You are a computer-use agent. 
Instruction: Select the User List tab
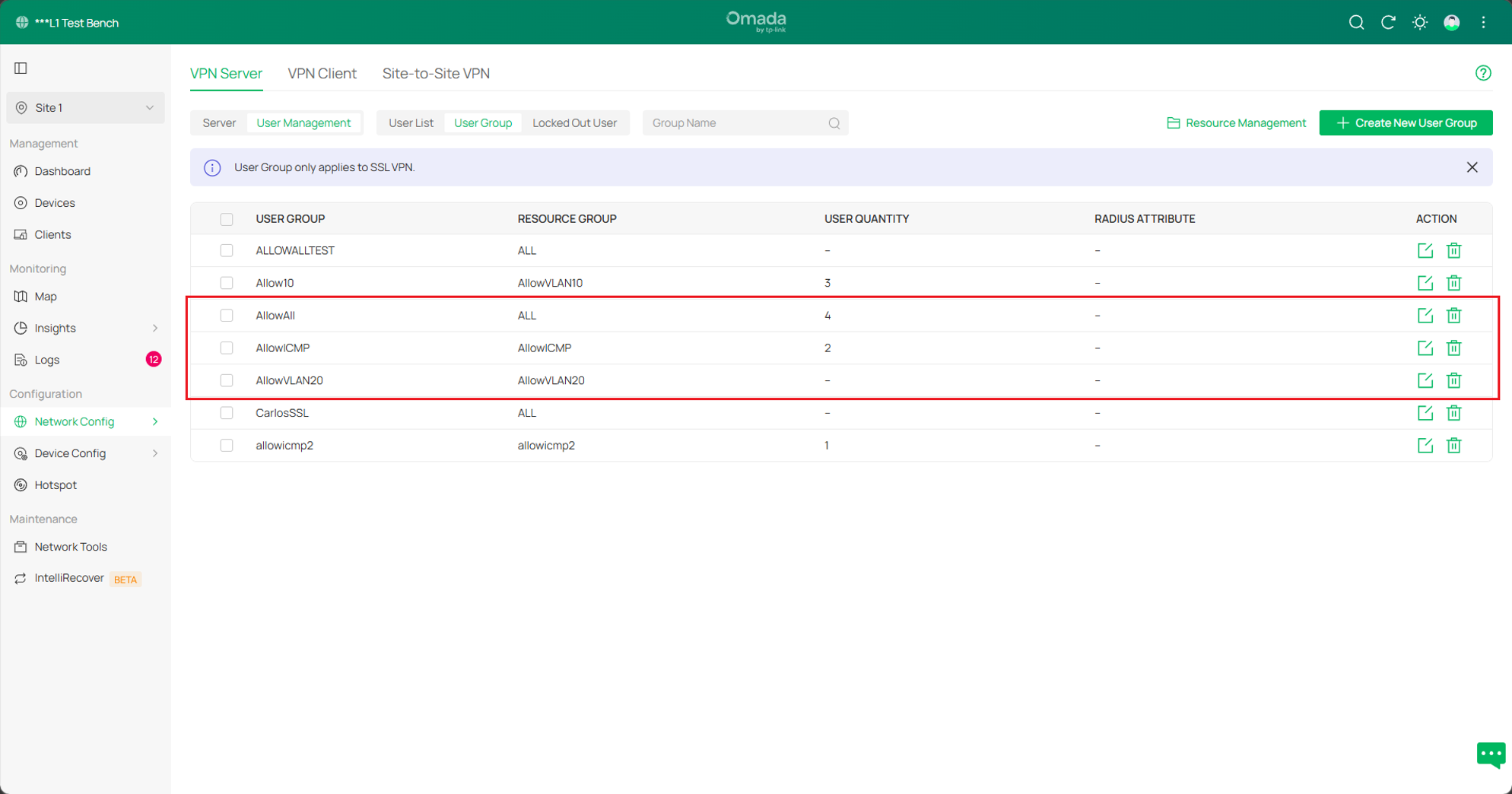point(411,123)
